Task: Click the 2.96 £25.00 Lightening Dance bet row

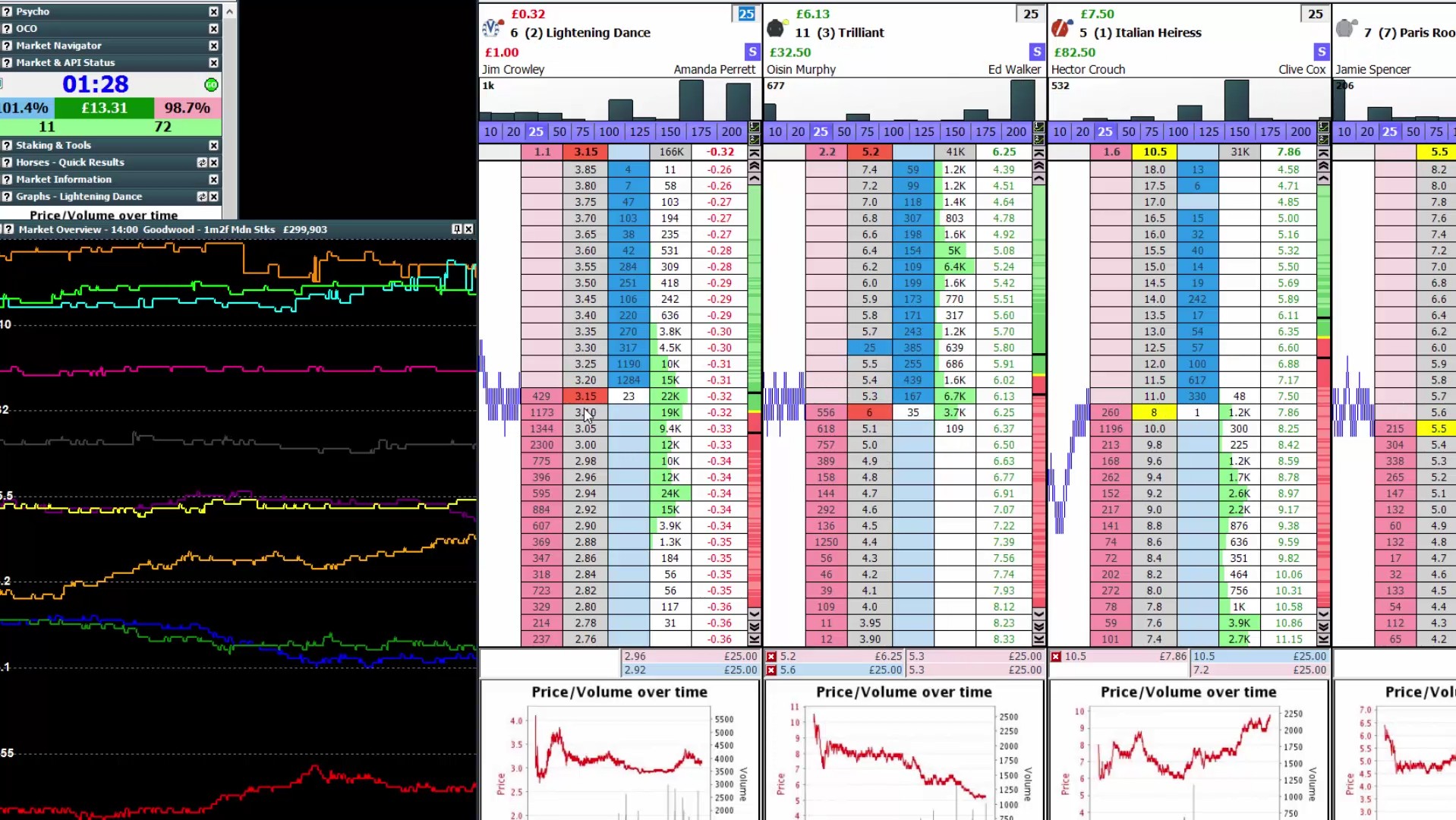Action: coord(690,657)
